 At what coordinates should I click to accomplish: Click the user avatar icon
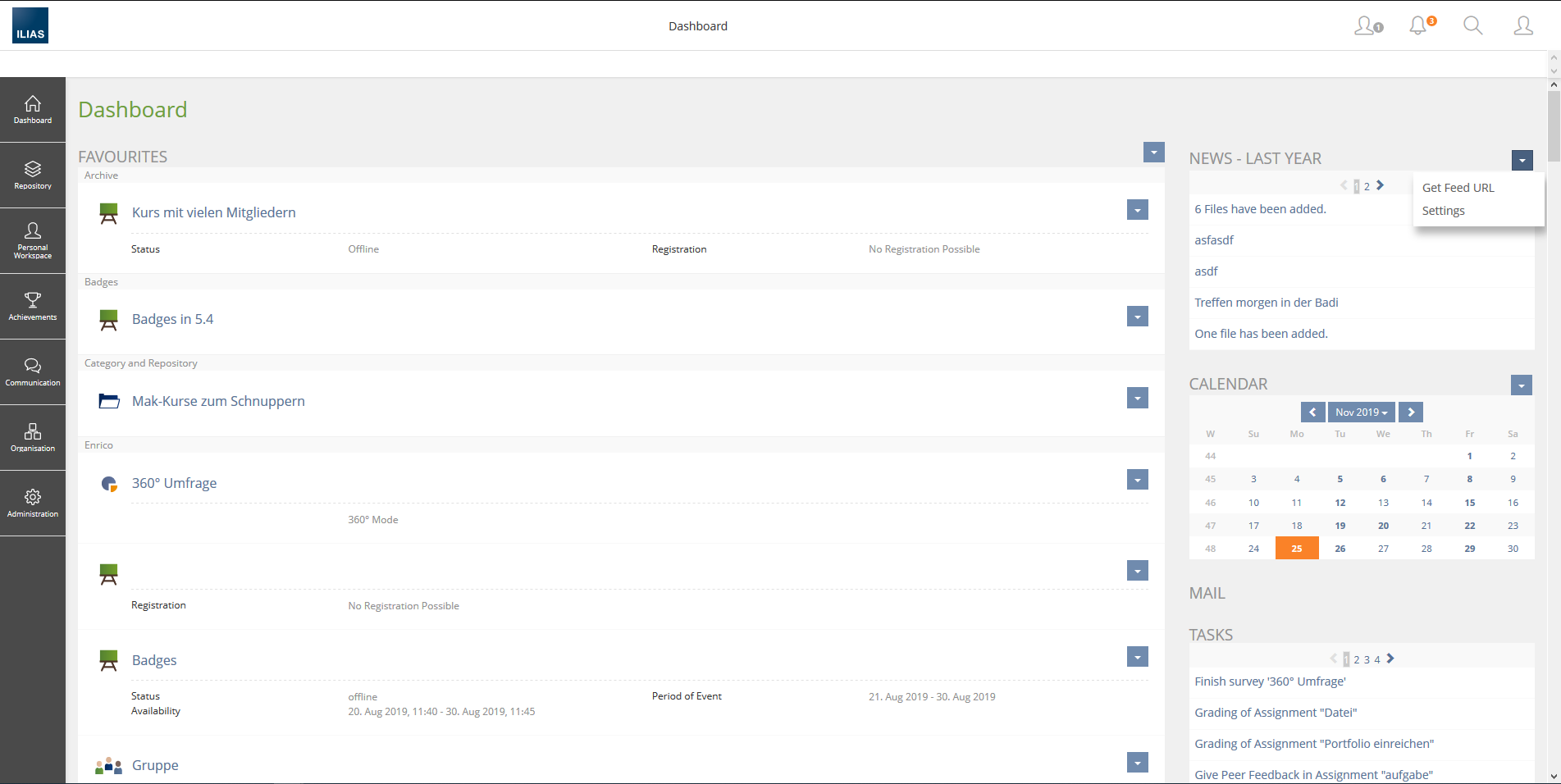click(x=1522, y=26)
